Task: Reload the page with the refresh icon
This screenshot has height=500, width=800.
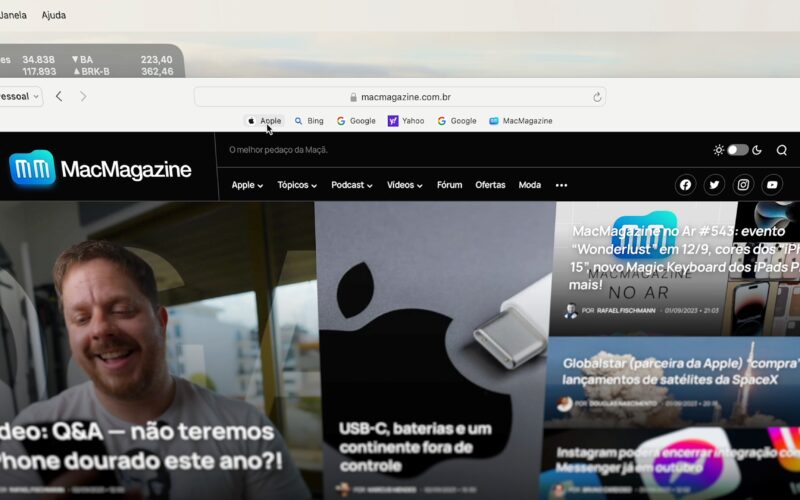Action: click(596, 97)
